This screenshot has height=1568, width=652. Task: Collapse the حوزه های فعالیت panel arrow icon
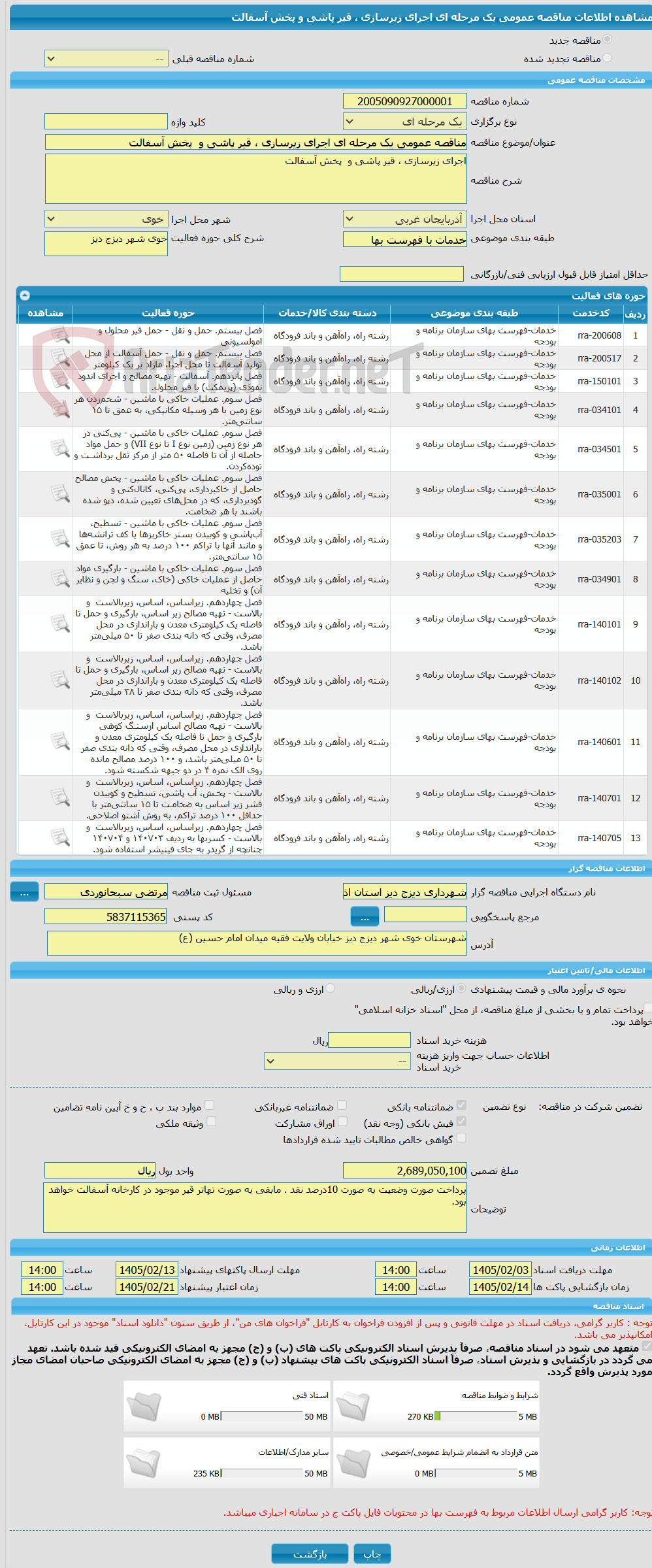25,295
